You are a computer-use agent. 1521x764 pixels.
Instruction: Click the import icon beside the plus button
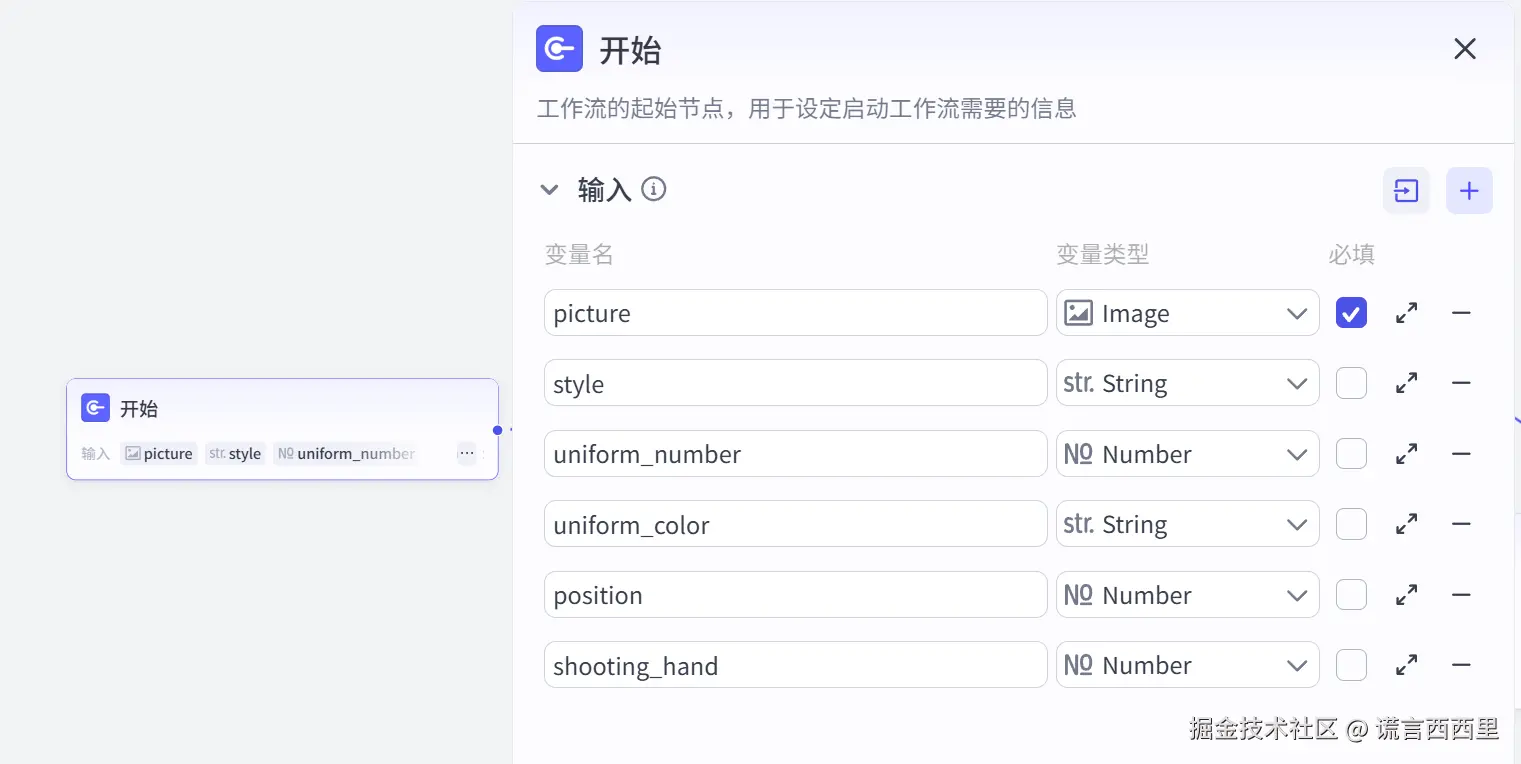(x=1406, y=190)
